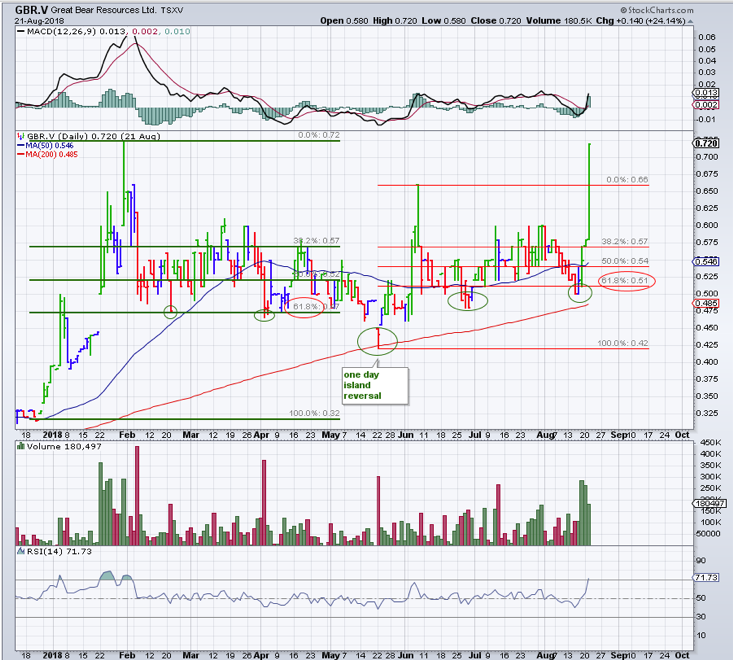
Task: Click the 71.73 RSI tag on right axis
Action: tap(705, 577)
